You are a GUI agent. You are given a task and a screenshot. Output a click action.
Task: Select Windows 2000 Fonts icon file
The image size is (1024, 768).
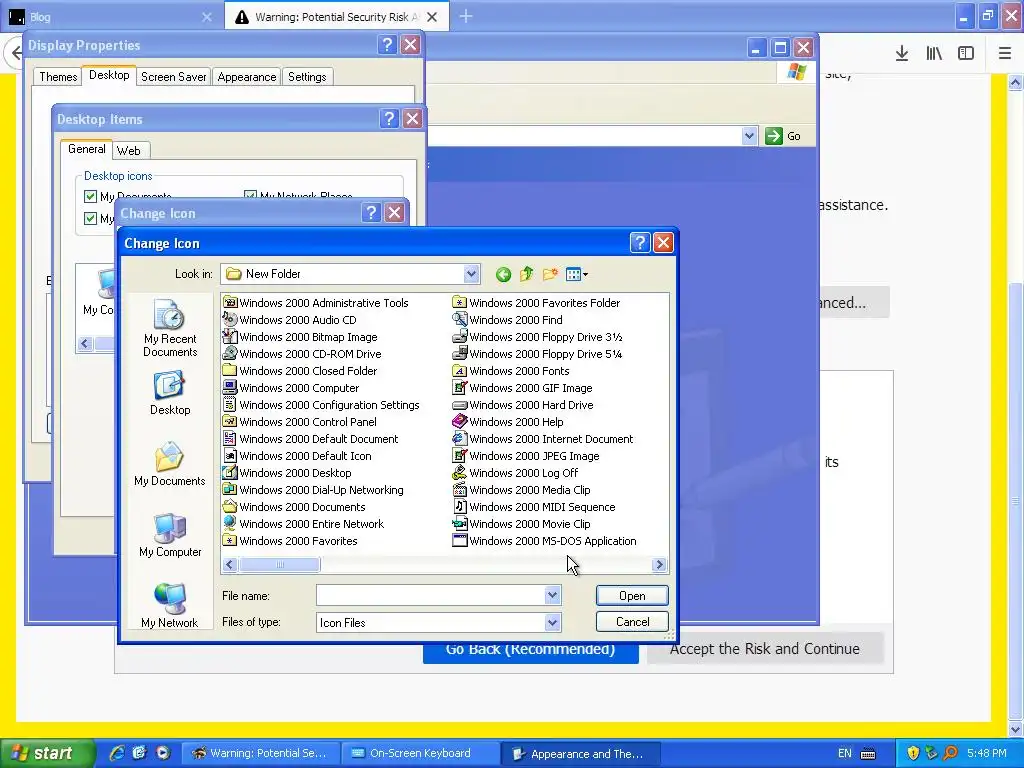click(x=511, y=370)
